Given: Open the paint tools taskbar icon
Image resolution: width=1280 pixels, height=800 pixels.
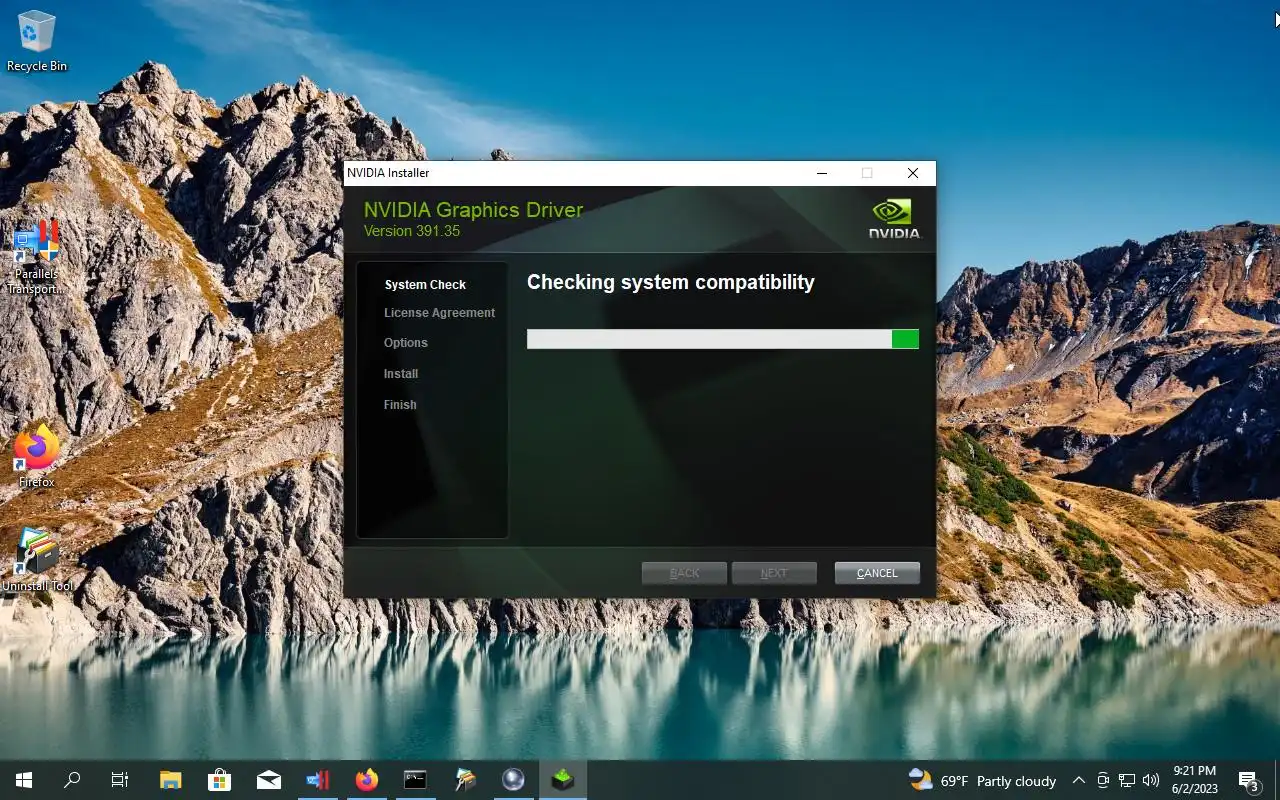Looking at the screenshot, I should click(x=465, y=780).
